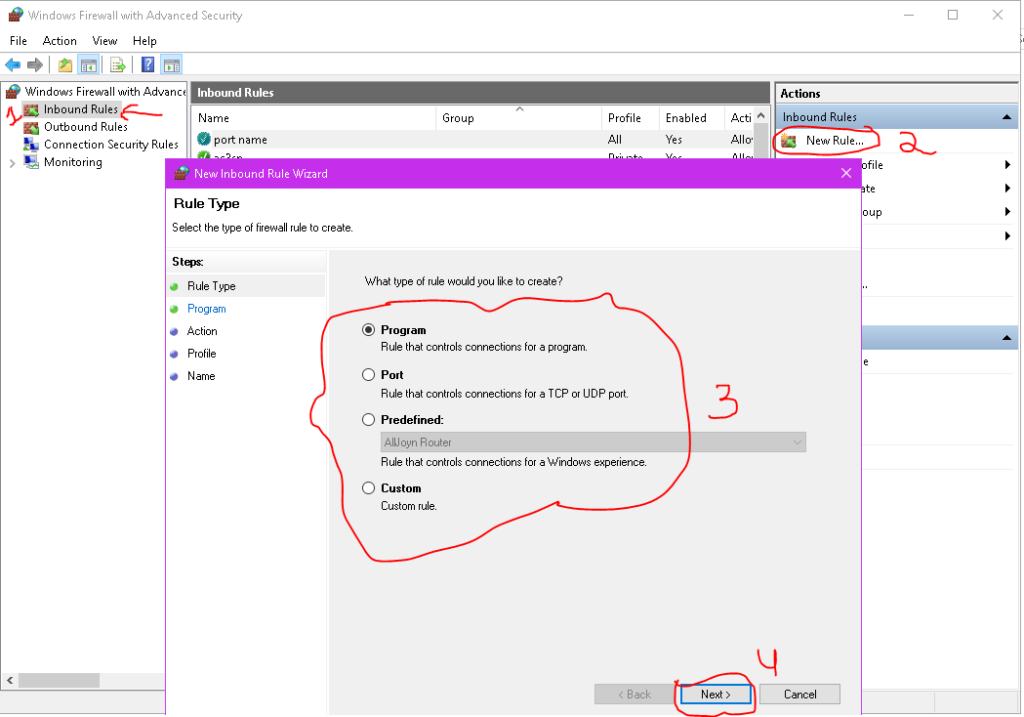Collapse the second Actions pane section
Viewport: 1024px width, 717px height.
(1006, 338)
